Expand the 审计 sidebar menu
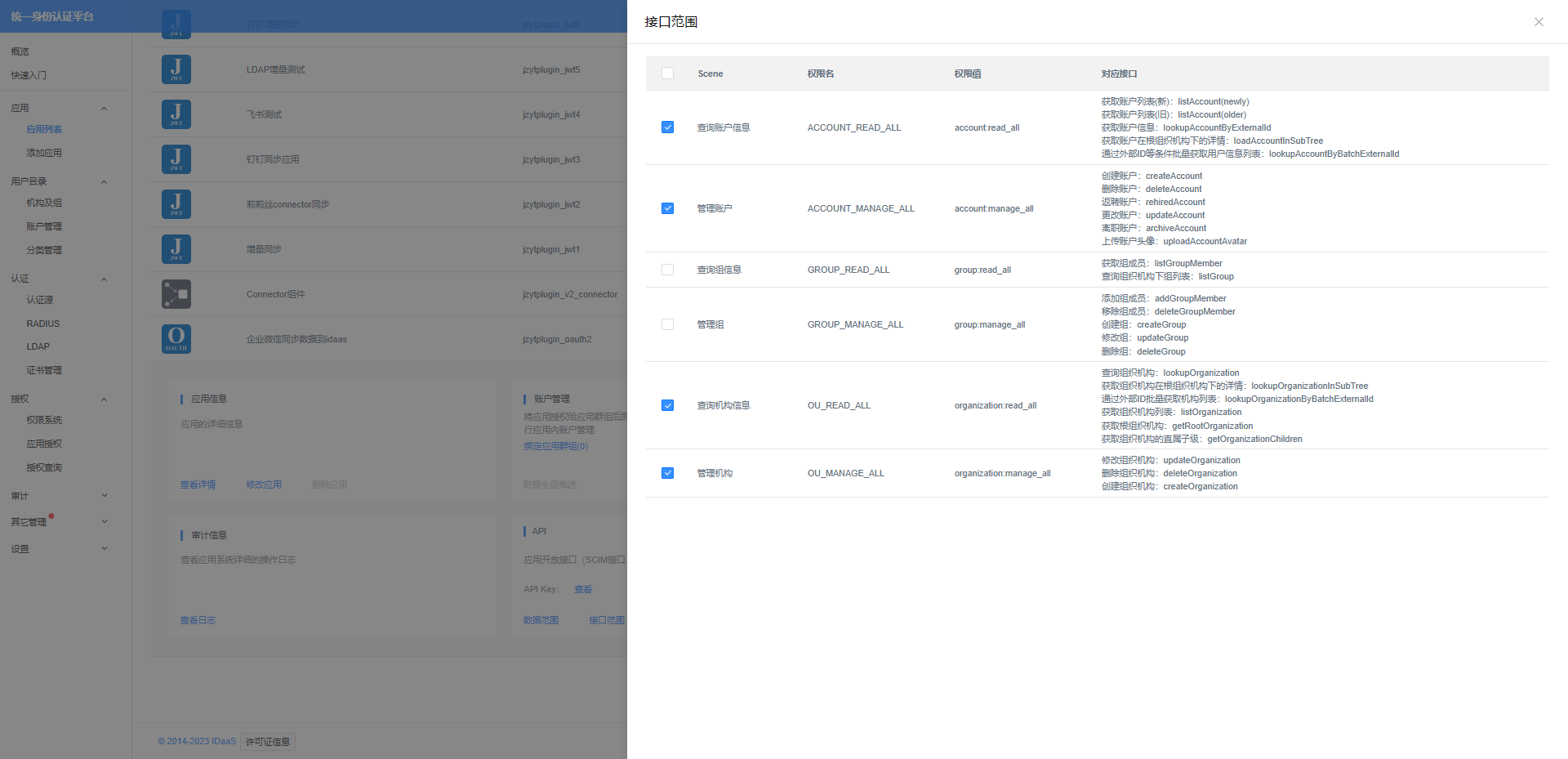 pos(104,496)
